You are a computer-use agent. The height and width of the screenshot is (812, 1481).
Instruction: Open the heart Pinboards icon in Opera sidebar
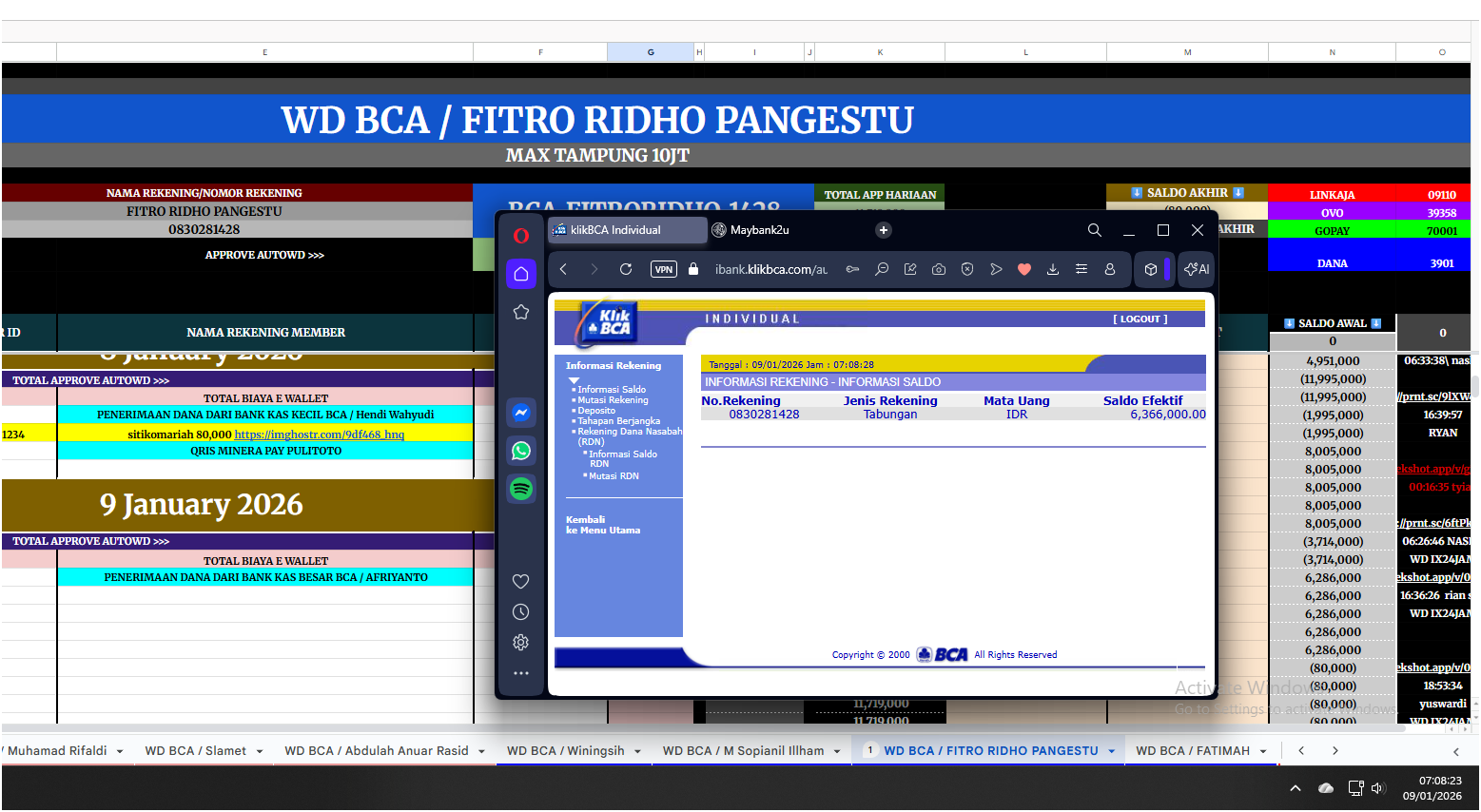tap(521, 581)
